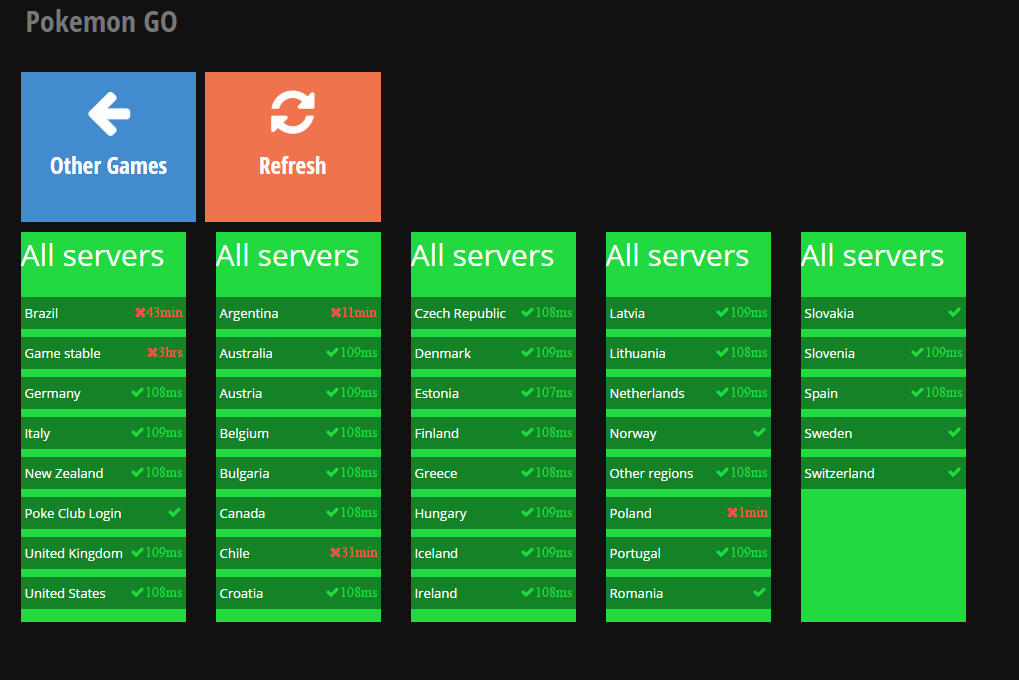Image resolution: width=1019 pixels, height=680 pixels.
Task: Click the red X icon for Argentina
Action: [335, 313]
